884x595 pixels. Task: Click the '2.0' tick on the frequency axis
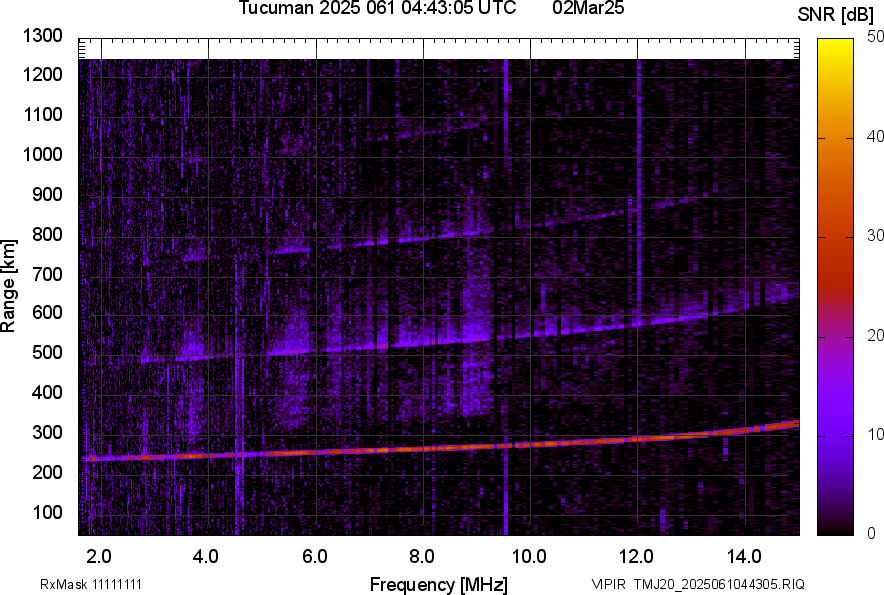(98, 556)
